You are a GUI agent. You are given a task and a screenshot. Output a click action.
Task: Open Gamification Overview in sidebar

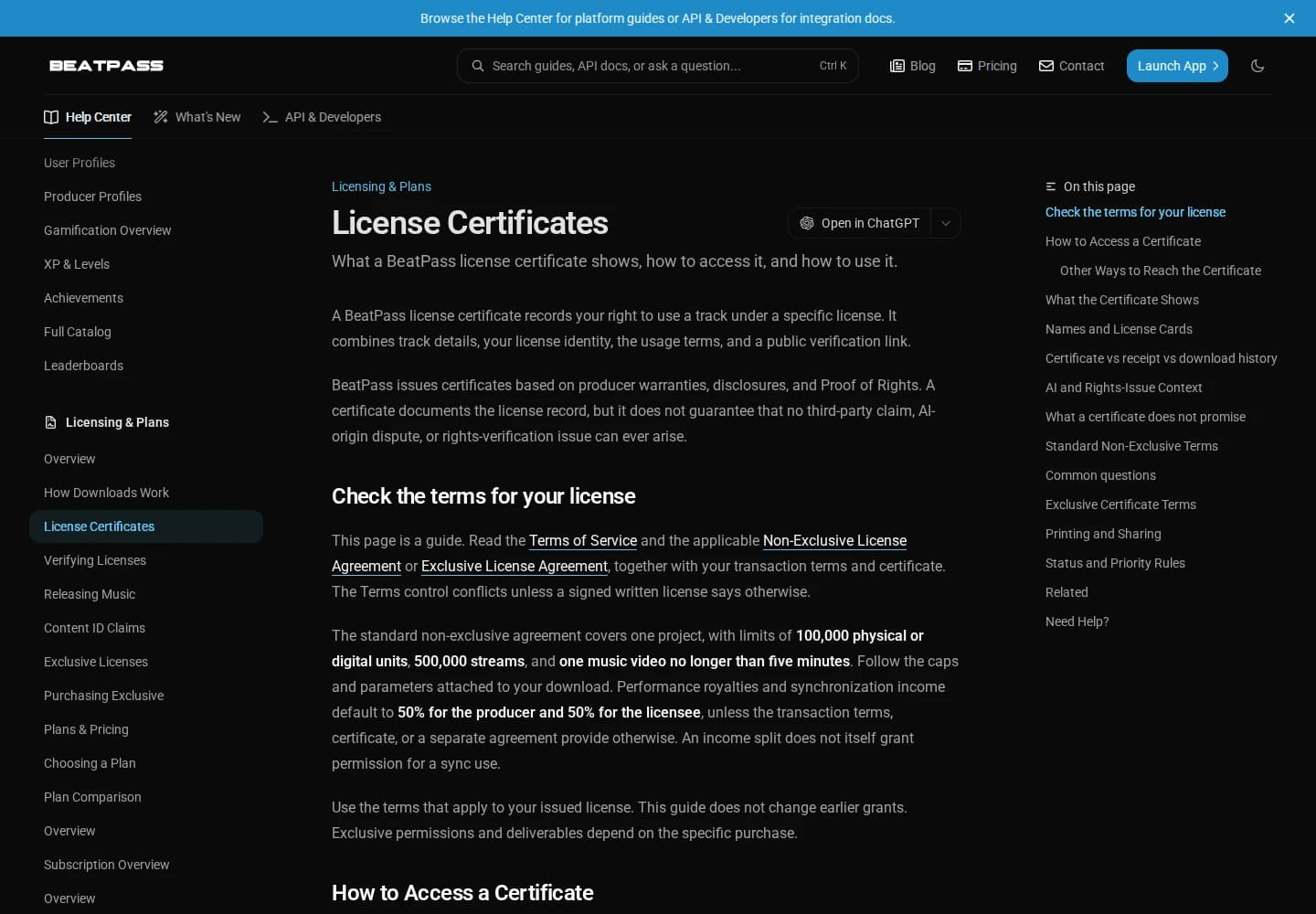[x=108, y=230]
